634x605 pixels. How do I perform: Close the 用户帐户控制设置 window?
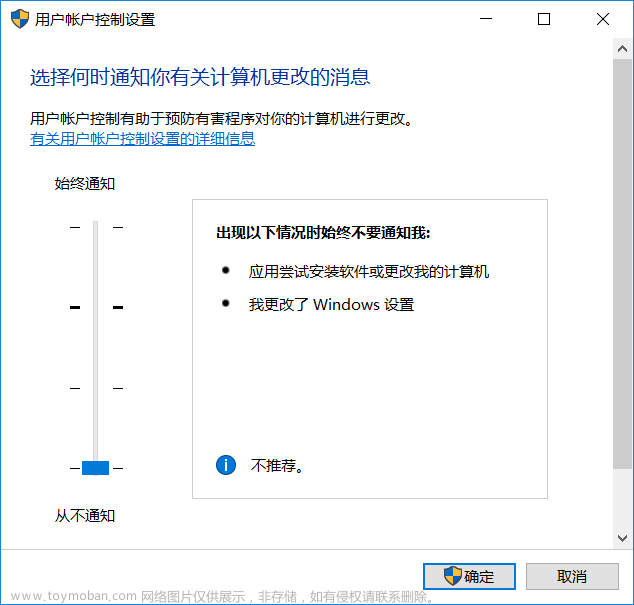pyautogui.click(x=602, y=19)
